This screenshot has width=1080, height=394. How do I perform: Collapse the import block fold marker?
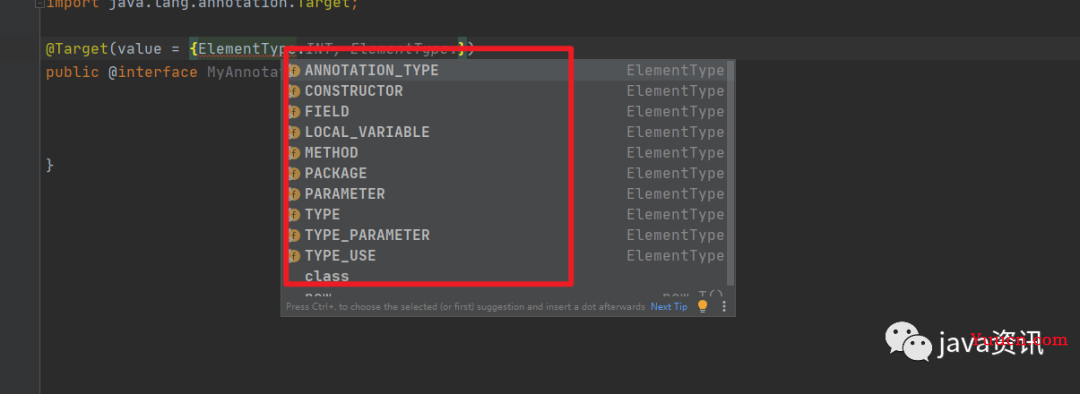tap(40, 3)
